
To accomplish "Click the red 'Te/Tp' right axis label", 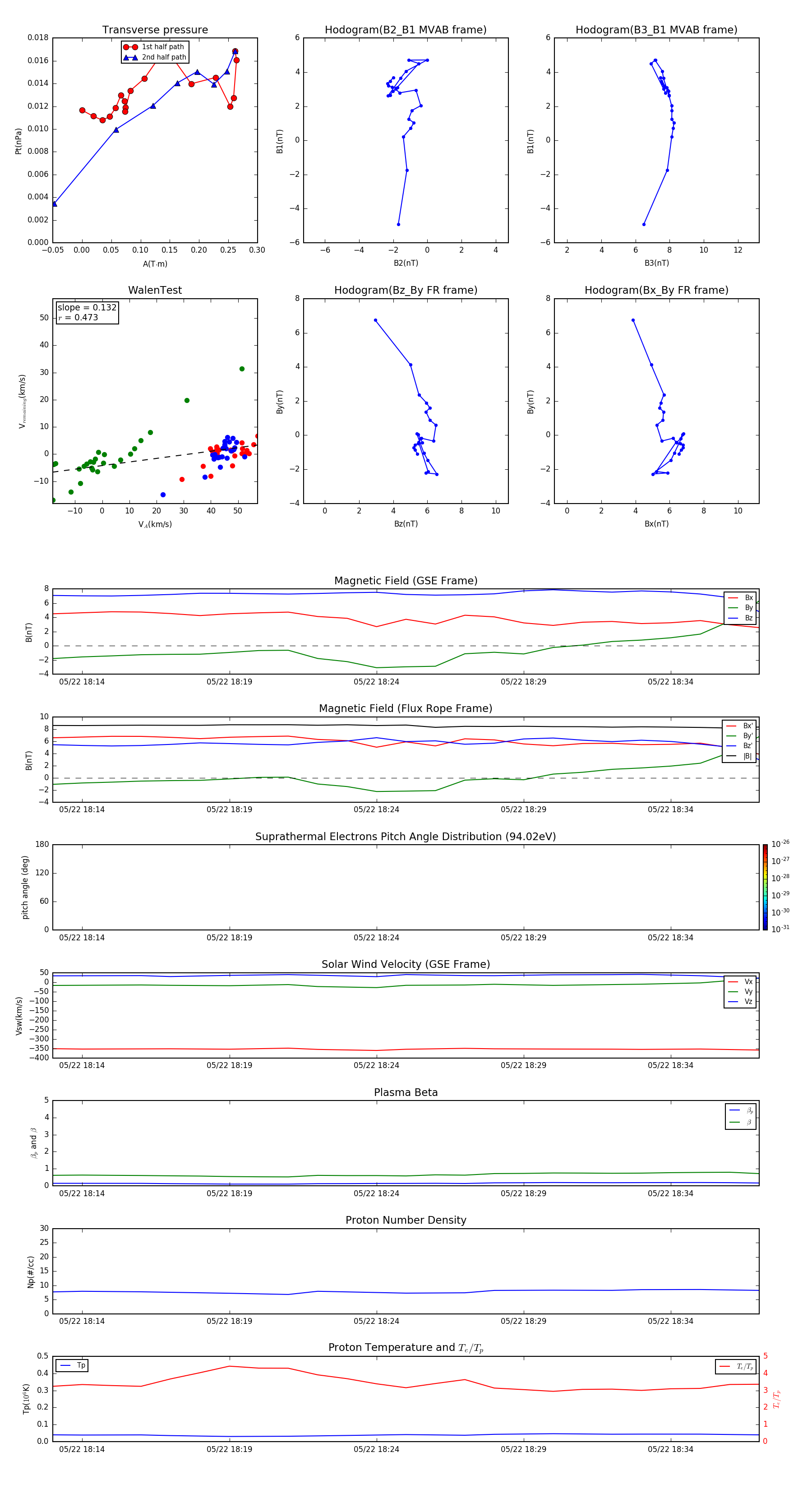I will pos(777,1399).
